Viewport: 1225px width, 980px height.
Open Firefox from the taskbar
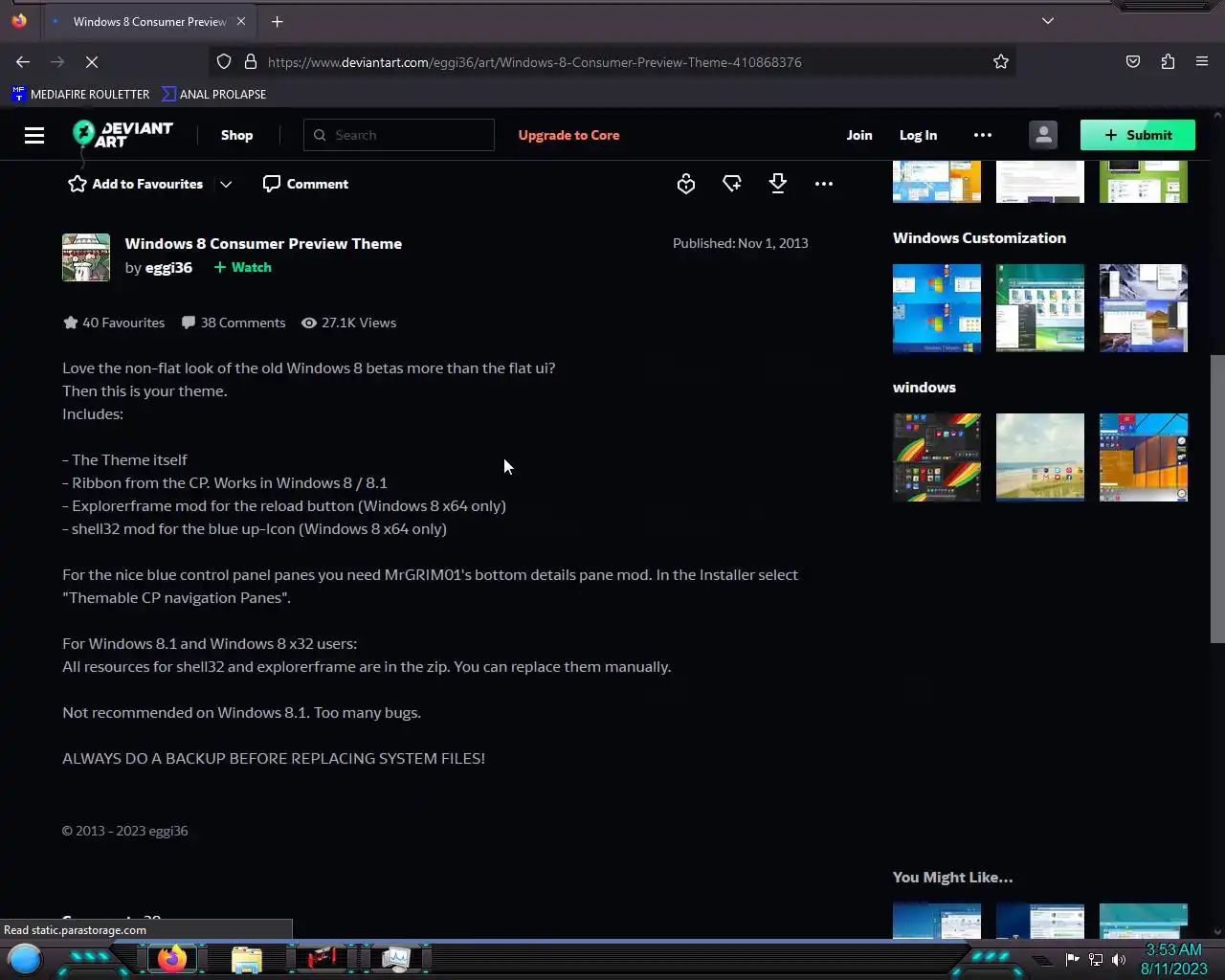click(172, 958)
